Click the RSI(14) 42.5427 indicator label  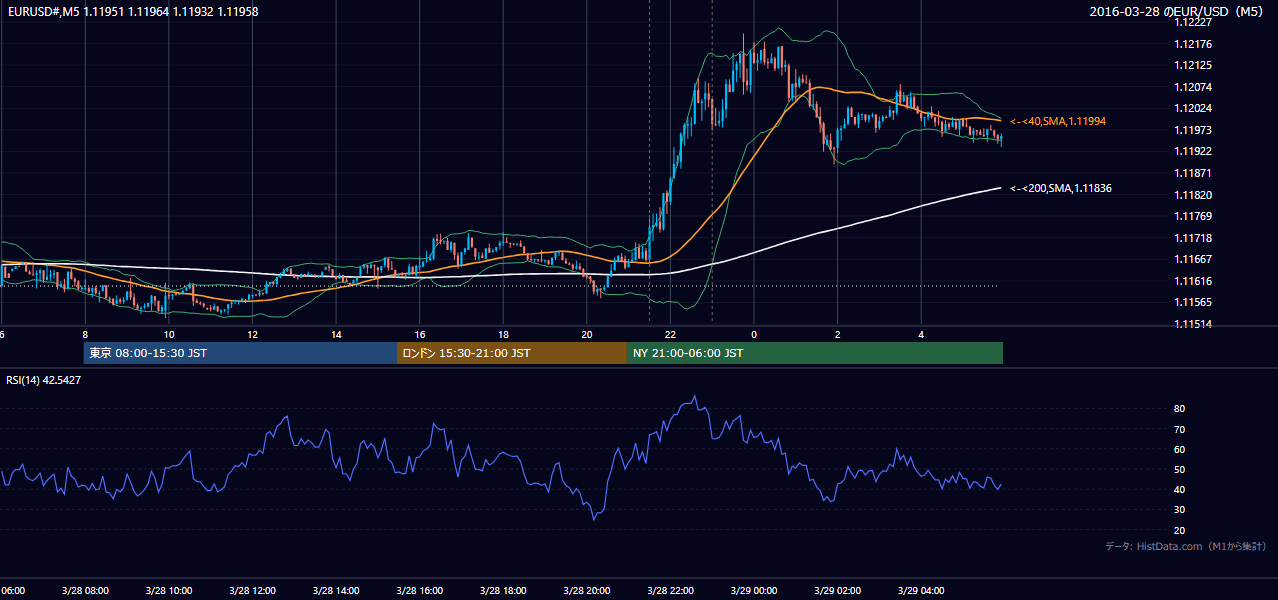coord(44,380)
